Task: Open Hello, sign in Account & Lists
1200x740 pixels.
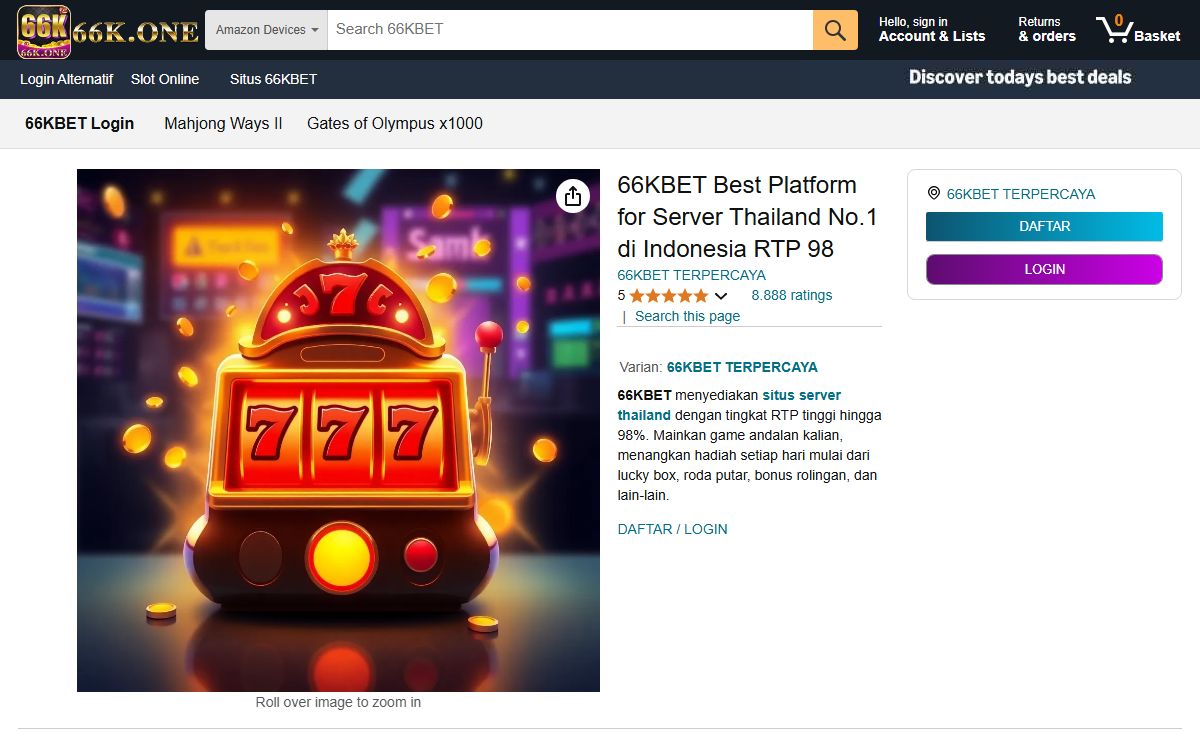Action: point(932,29)
